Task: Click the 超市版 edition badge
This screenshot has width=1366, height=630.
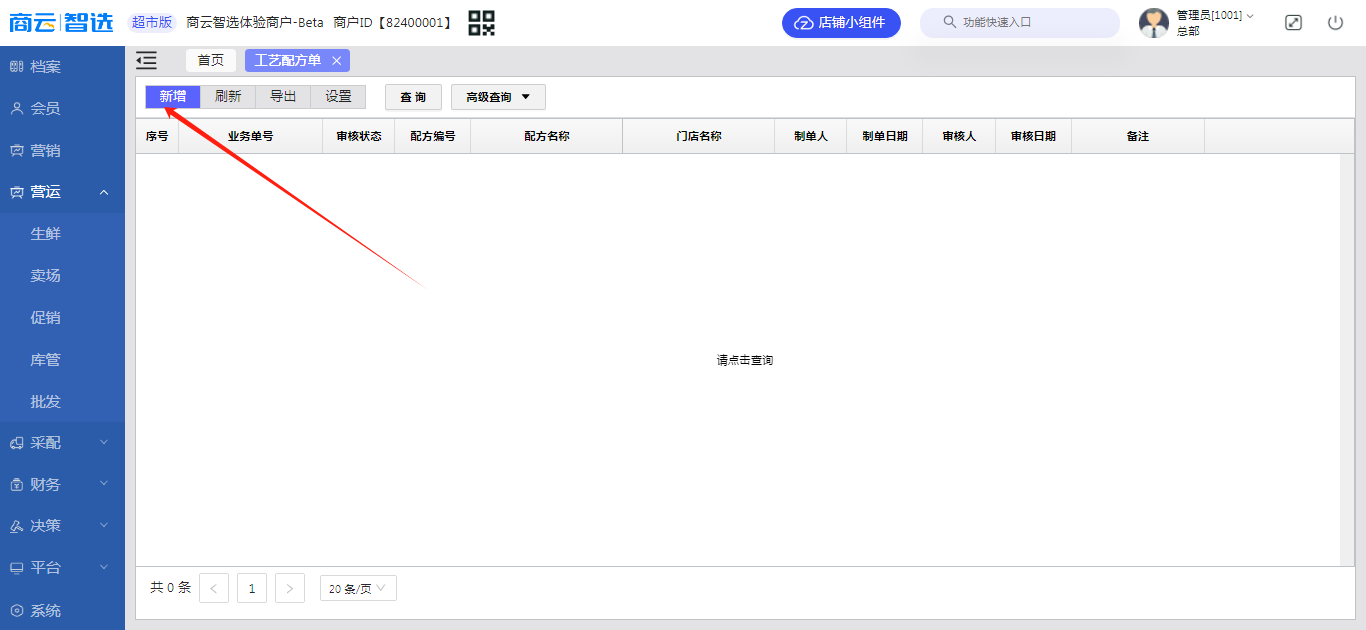Action: pyautogui.click(x=152, y=23)
